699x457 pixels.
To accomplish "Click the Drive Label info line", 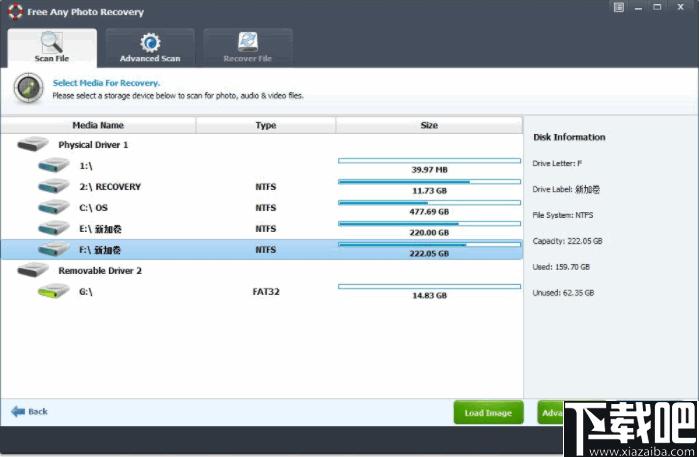I will click(x=566, y=189).
